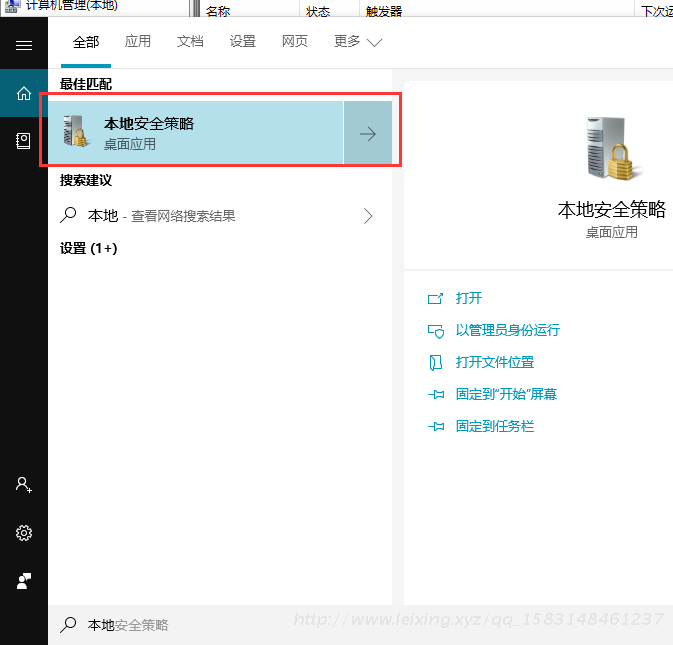Expand the 本地 web search suggestion chevron
Image resolution: width=673 pixels, height=645 pixels.
(368, 216)
